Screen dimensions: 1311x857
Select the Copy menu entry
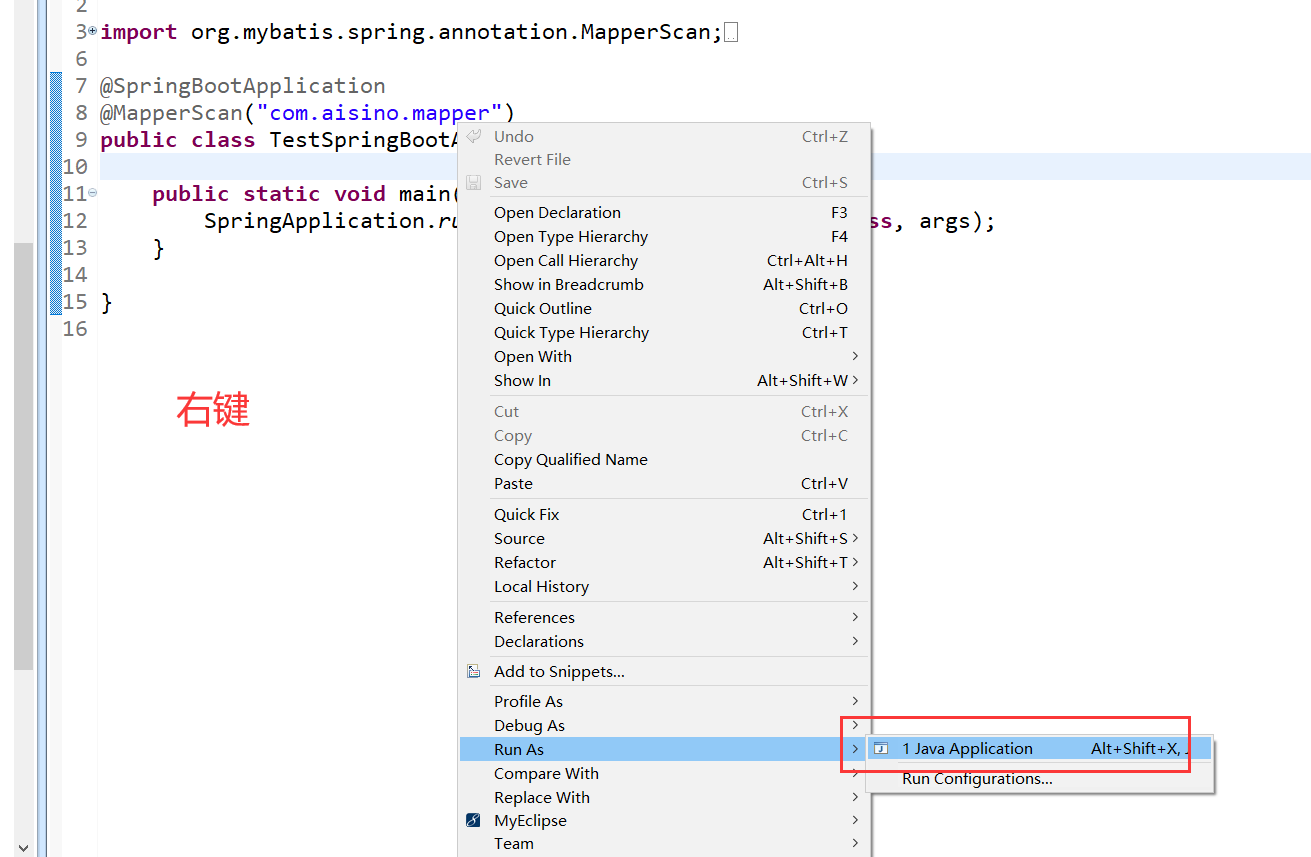click(665, 435)
